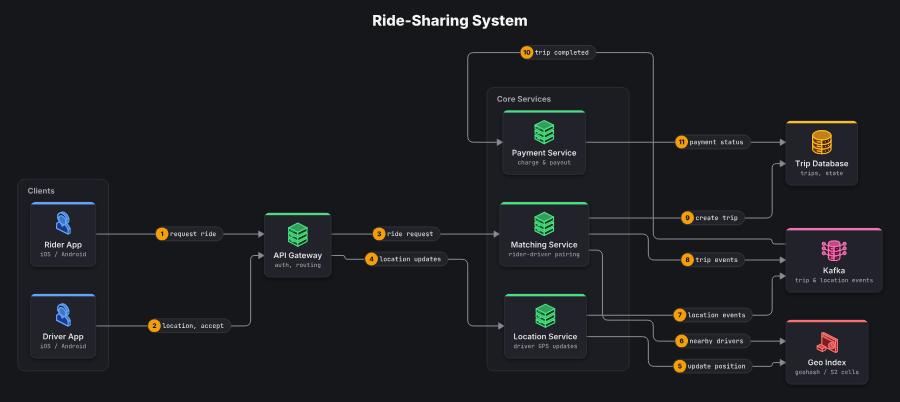Click the Driver App user icon
Viewport: 900px width, 402px height.
coord(63,315)
